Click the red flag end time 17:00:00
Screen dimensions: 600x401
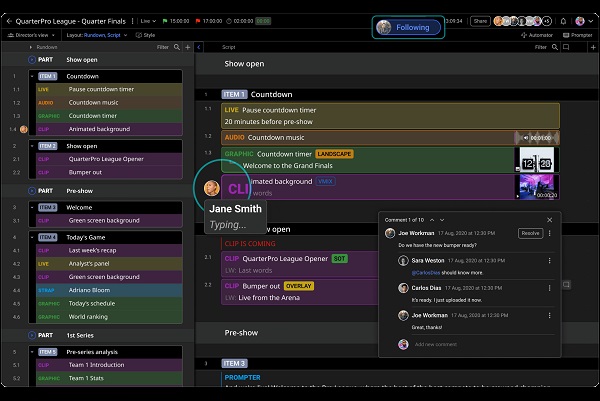(209, 21)
